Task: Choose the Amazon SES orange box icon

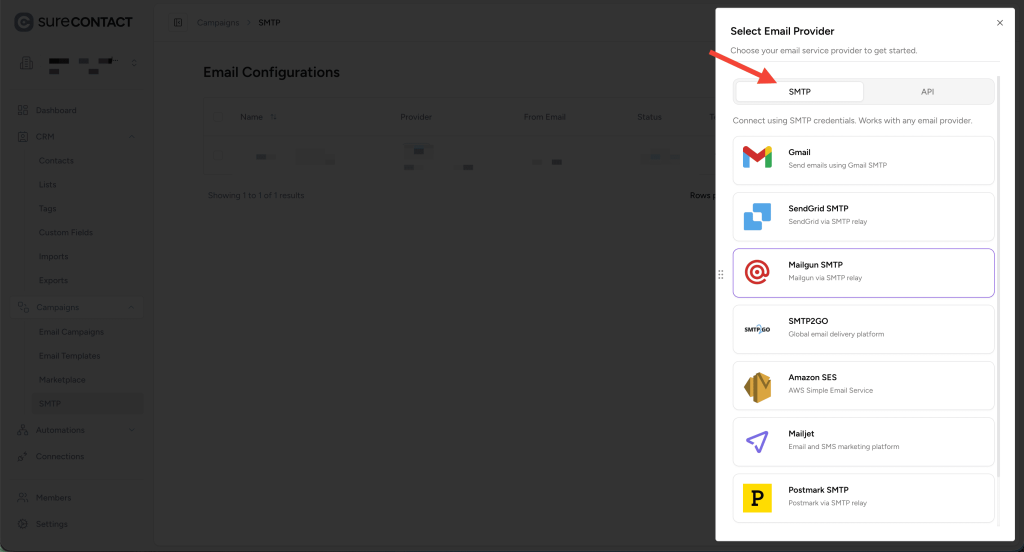Action: click(757, 385)
